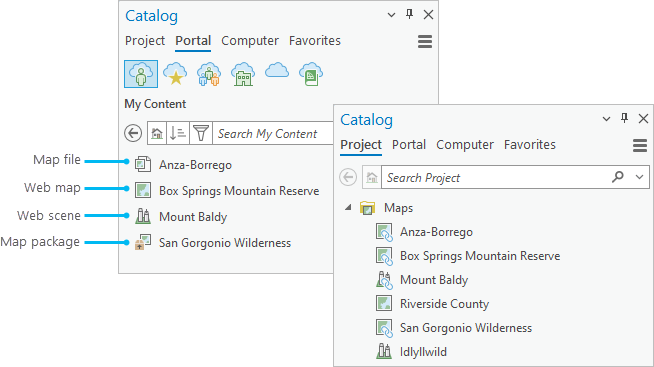The width and height of the screenshot is (654, 367).
Task: Open the options chevron of the back Catalog pane
Action: point(391,15)
